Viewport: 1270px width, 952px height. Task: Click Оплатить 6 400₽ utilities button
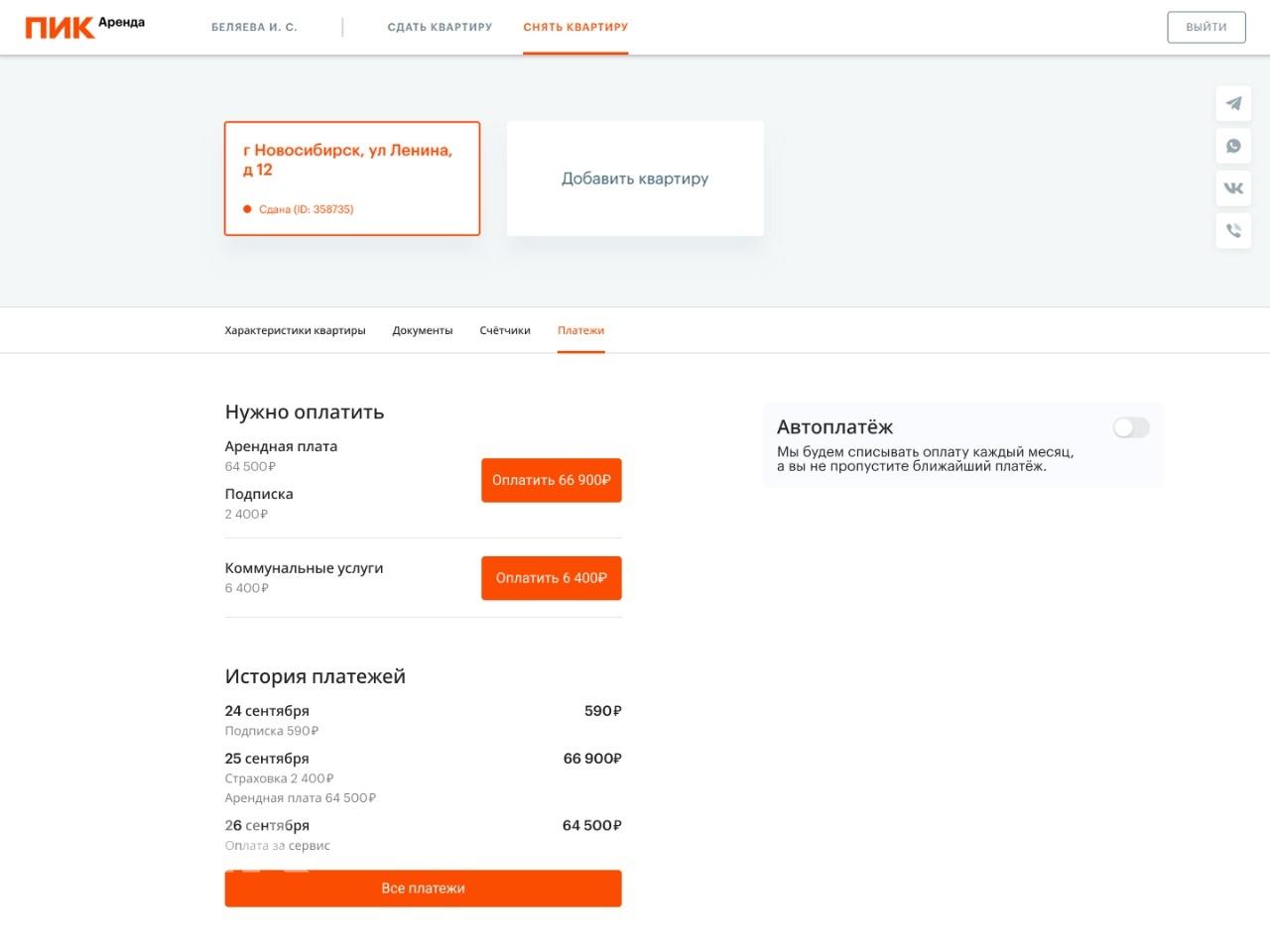(x=552, y=578)
